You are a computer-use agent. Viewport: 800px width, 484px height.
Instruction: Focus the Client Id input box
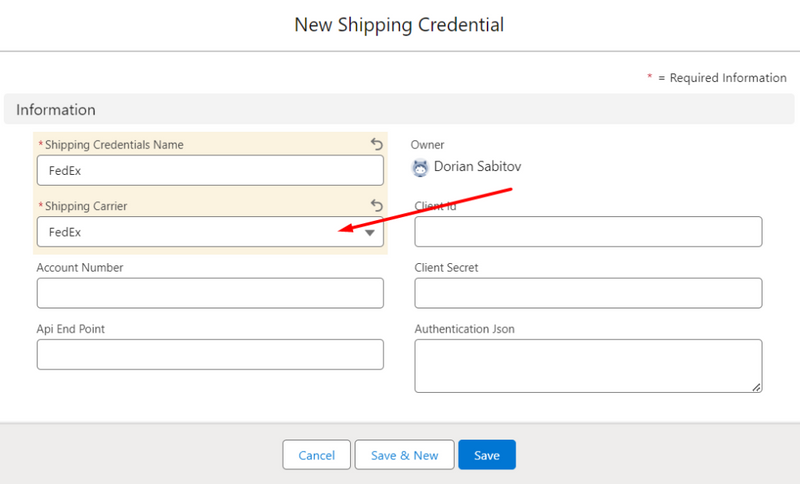[588, 232]
